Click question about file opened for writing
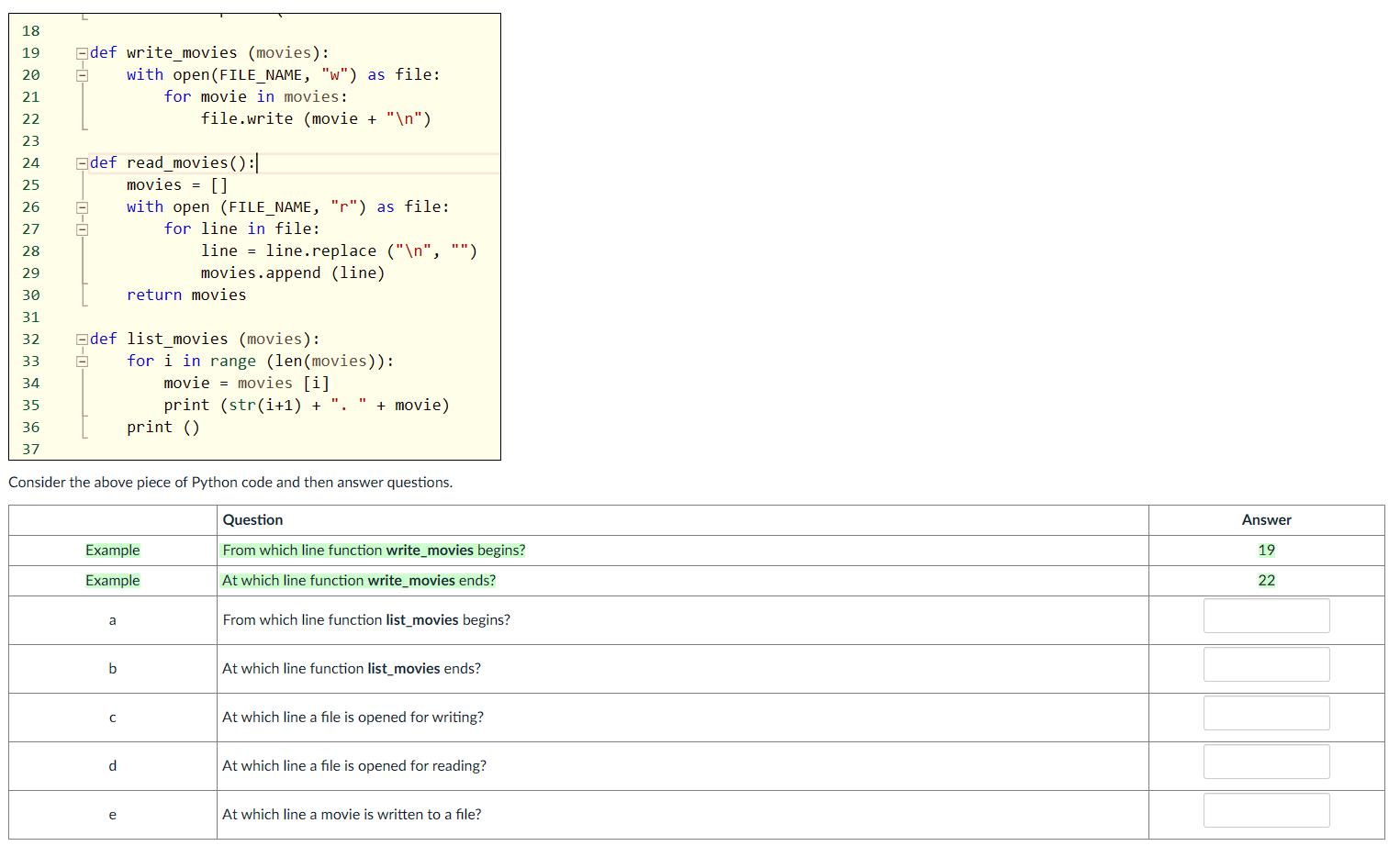The width and height of the screenshot is (1400, 857). point(353,718)
